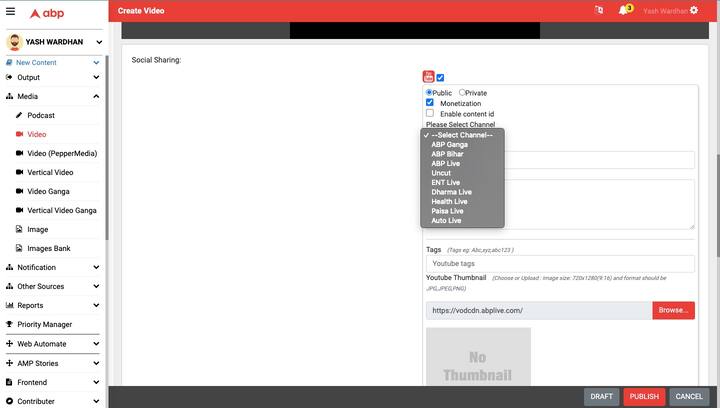The image size is (720, 408).
Task: Click the Browse... thumbnail button
Action: pyautogui.click(x=673, y=310)
